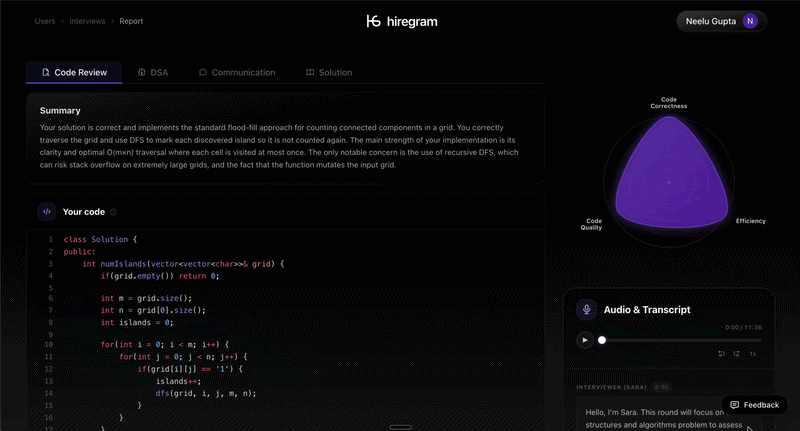Click the 'INTERVIEWER (SARA)' label

click(611, 387)
